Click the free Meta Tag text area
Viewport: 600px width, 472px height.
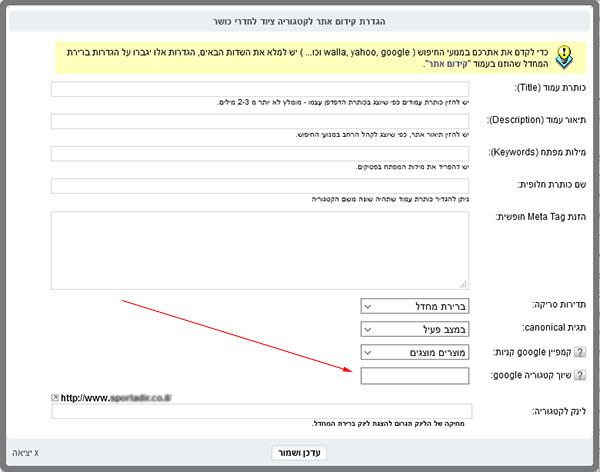click(260, 250)
